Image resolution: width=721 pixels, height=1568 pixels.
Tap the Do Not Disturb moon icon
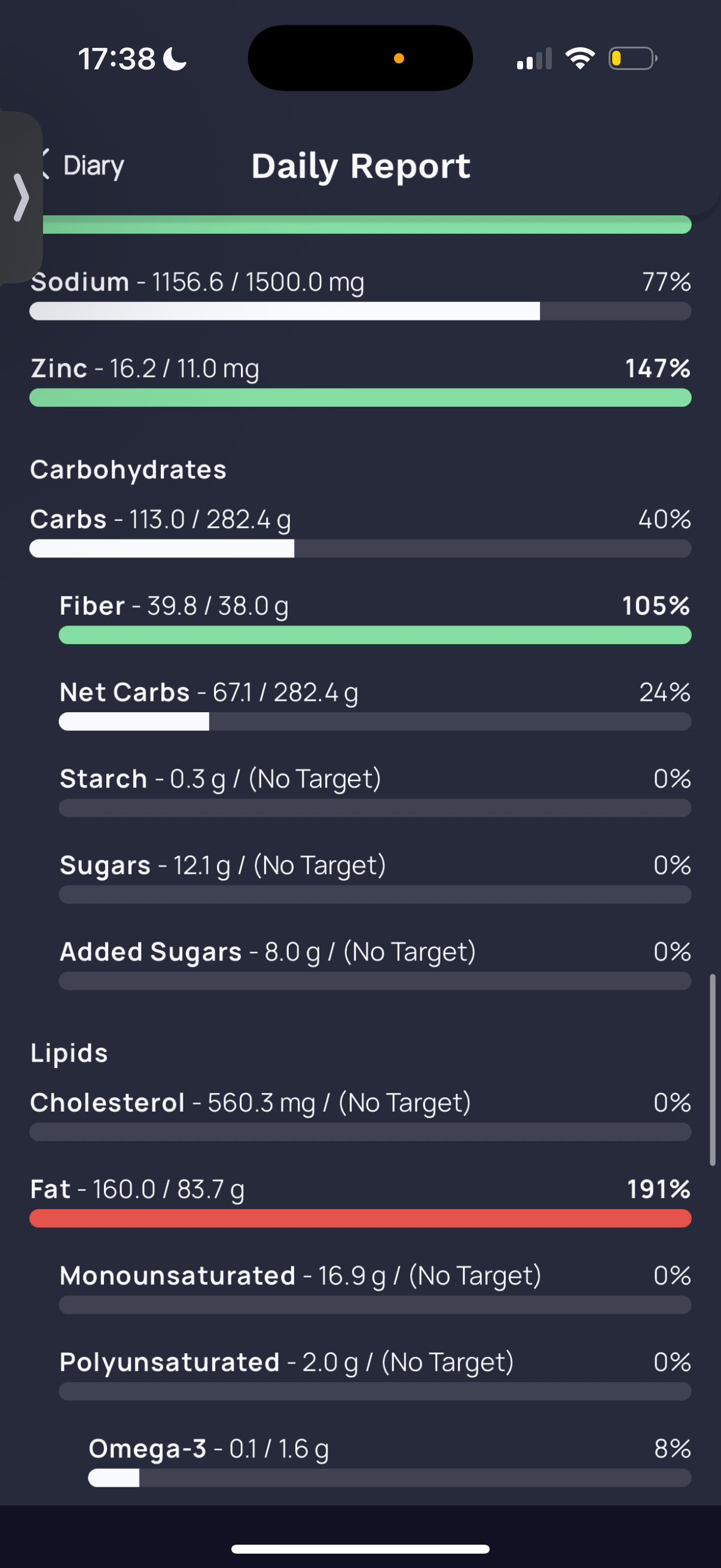(x=176, y=59)
